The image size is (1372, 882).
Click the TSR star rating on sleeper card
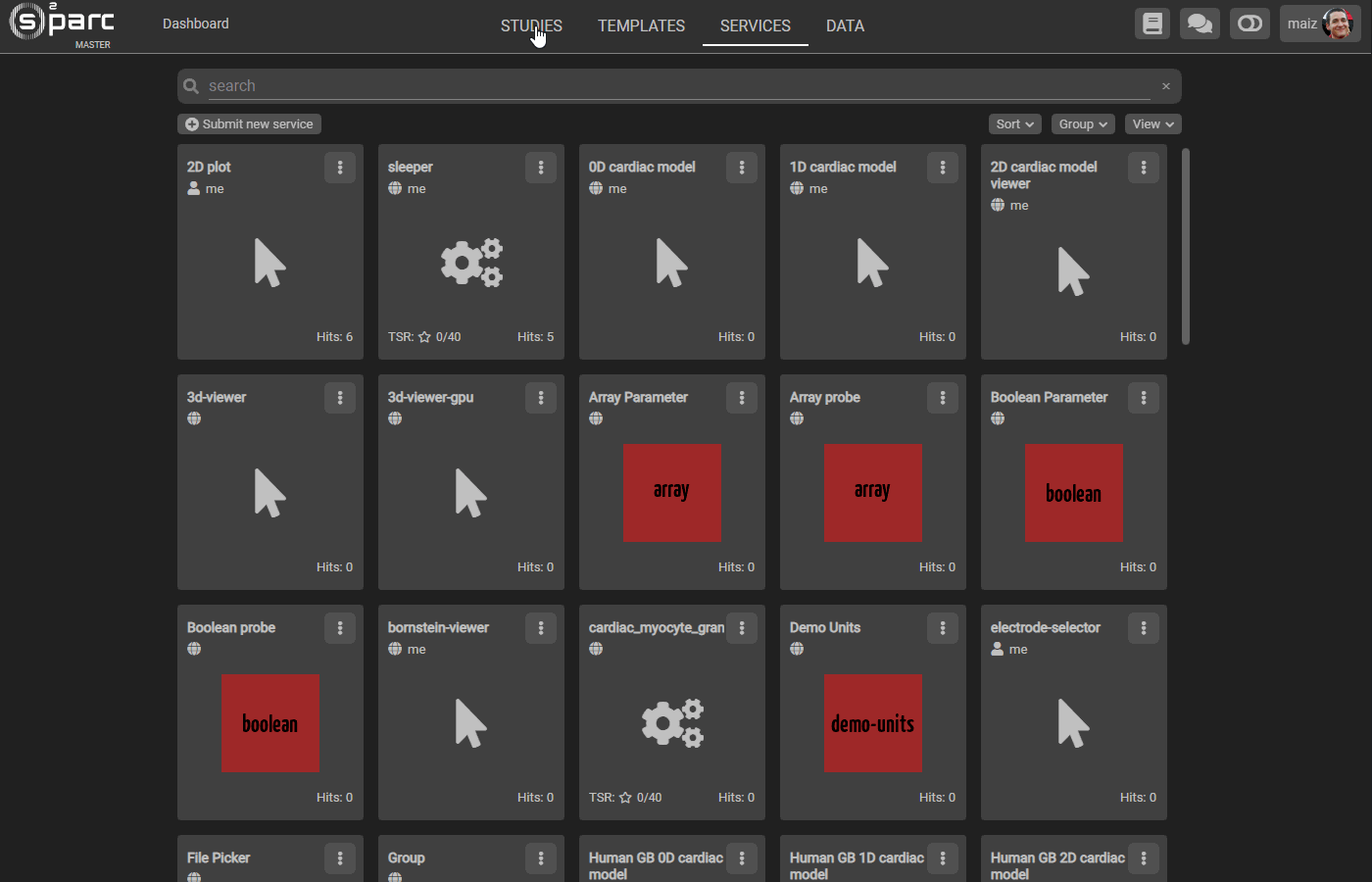(424, 337)
